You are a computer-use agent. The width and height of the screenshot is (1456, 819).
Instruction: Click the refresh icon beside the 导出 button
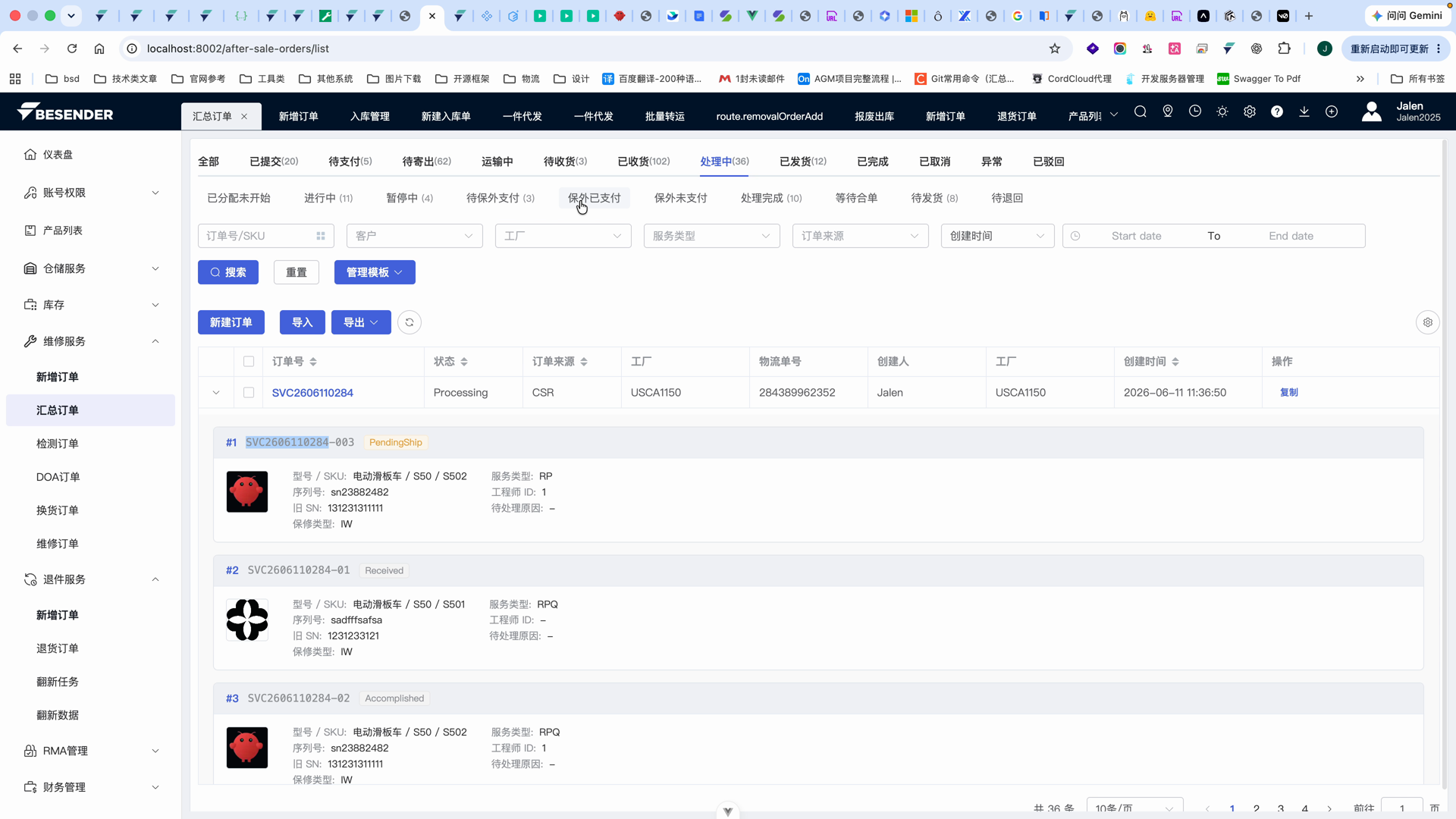click(x=409, y=322)
